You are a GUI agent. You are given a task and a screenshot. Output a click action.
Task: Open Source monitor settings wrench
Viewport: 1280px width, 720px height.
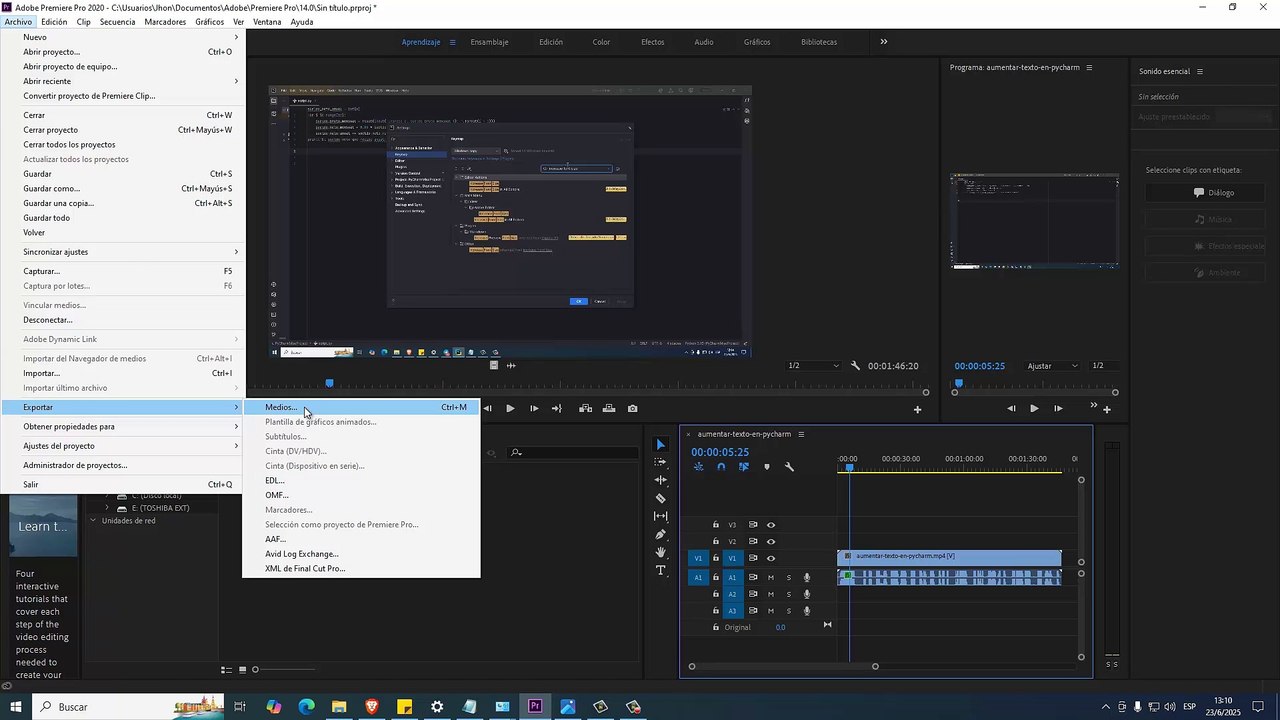pos(855,366)
